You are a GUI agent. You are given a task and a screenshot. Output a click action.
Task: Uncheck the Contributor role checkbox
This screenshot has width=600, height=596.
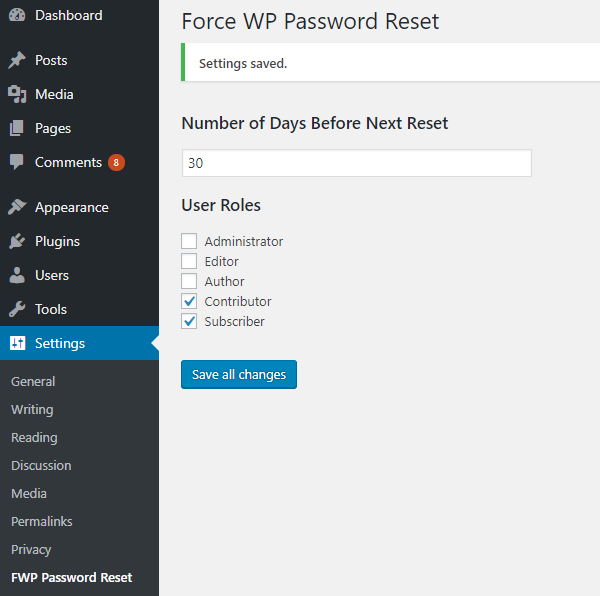click(189, 301)
